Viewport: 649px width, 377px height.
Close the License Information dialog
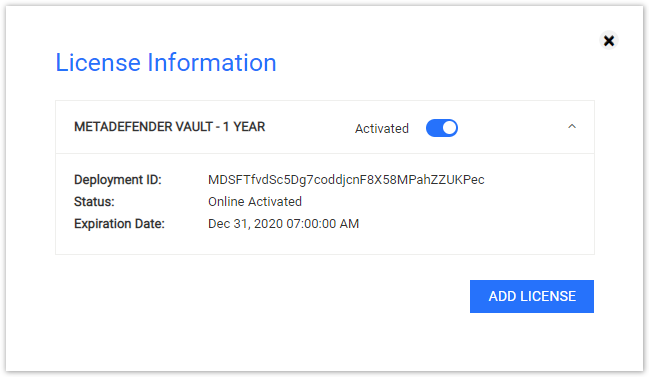click(x=608, y=41)
